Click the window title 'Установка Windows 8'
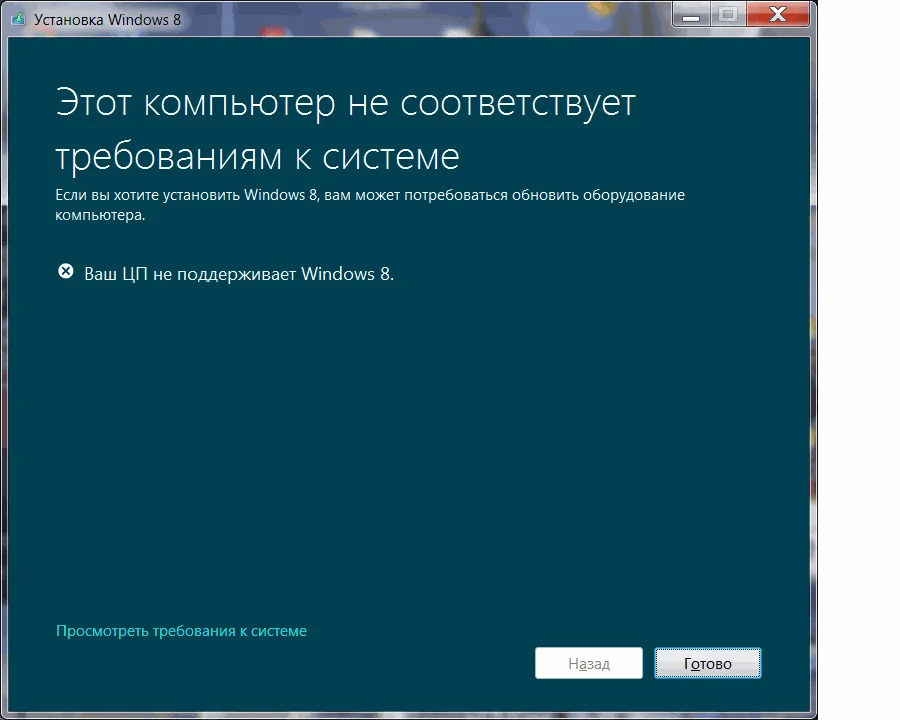The height and width of the screenshot is (720, 900). point(107,20)
